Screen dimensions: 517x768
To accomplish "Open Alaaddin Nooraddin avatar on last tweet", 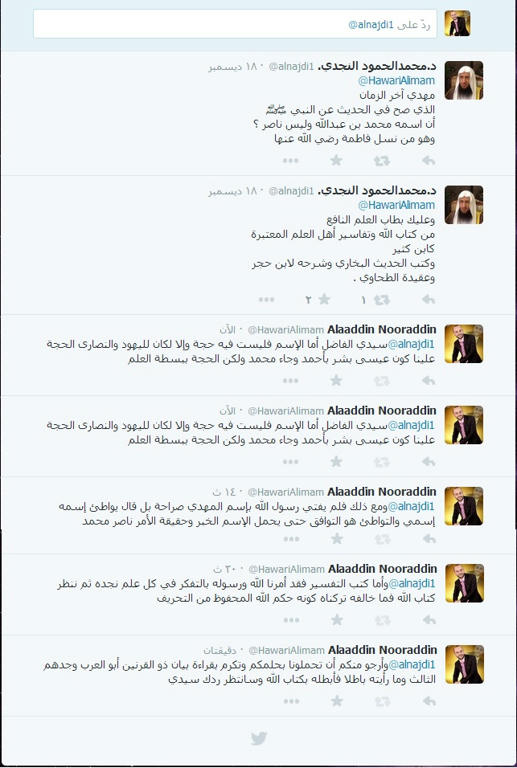I will [464, 664].
